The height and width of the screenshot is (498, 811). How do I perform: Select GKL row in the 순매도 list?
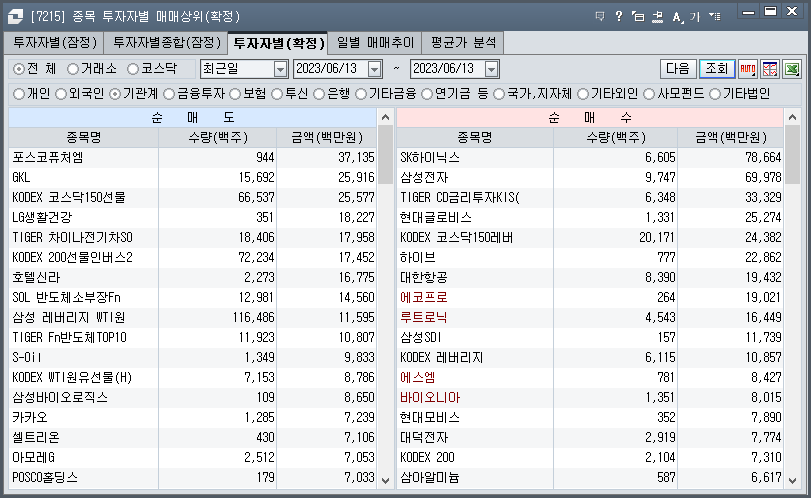[x=192, y=177]
